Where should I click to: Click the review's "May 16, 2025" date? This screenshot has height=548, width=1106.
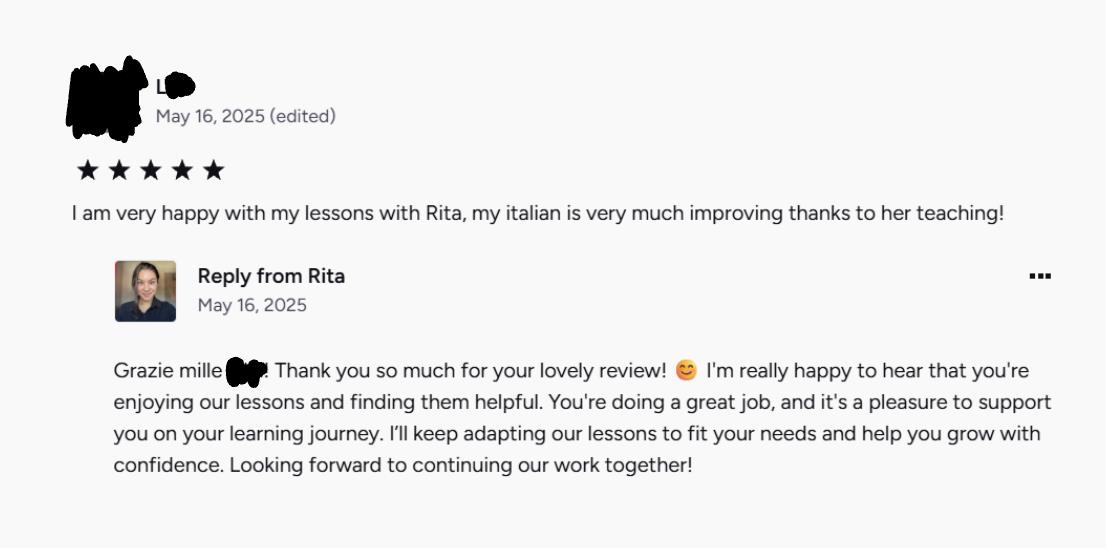(210, 116)
